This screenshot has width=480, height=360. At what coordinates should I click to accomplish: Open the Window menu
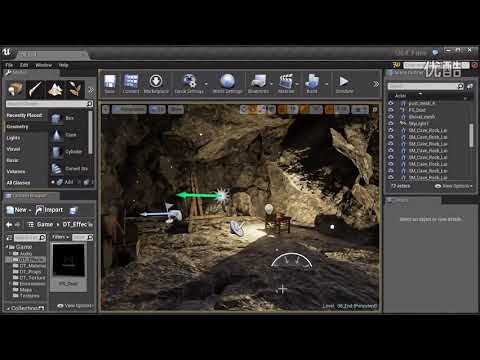pyautogui.click(x=44, y=65)
